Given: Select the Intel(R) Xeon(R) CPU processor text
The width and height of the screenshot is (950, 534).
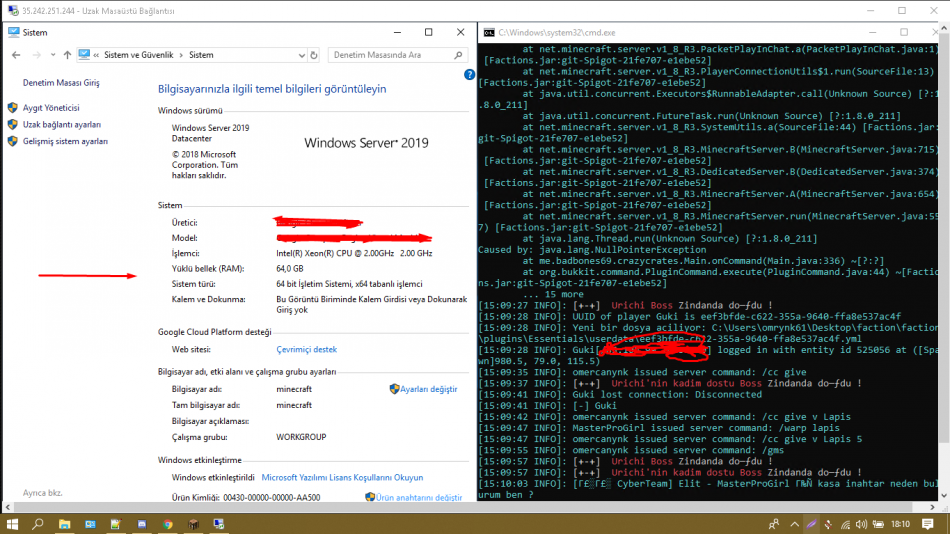Looking at the screenshot, I should click(x=354, y=254).
